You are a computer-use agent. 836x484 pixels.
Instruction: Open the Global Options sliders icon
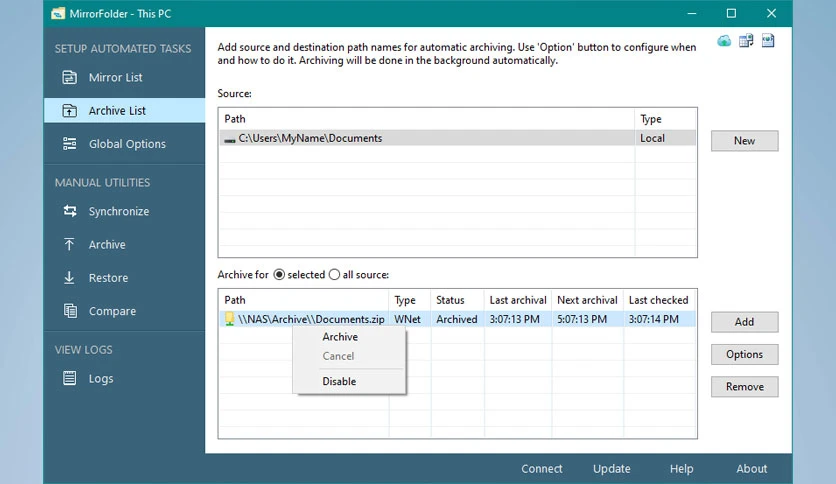(x=69, y=143)
